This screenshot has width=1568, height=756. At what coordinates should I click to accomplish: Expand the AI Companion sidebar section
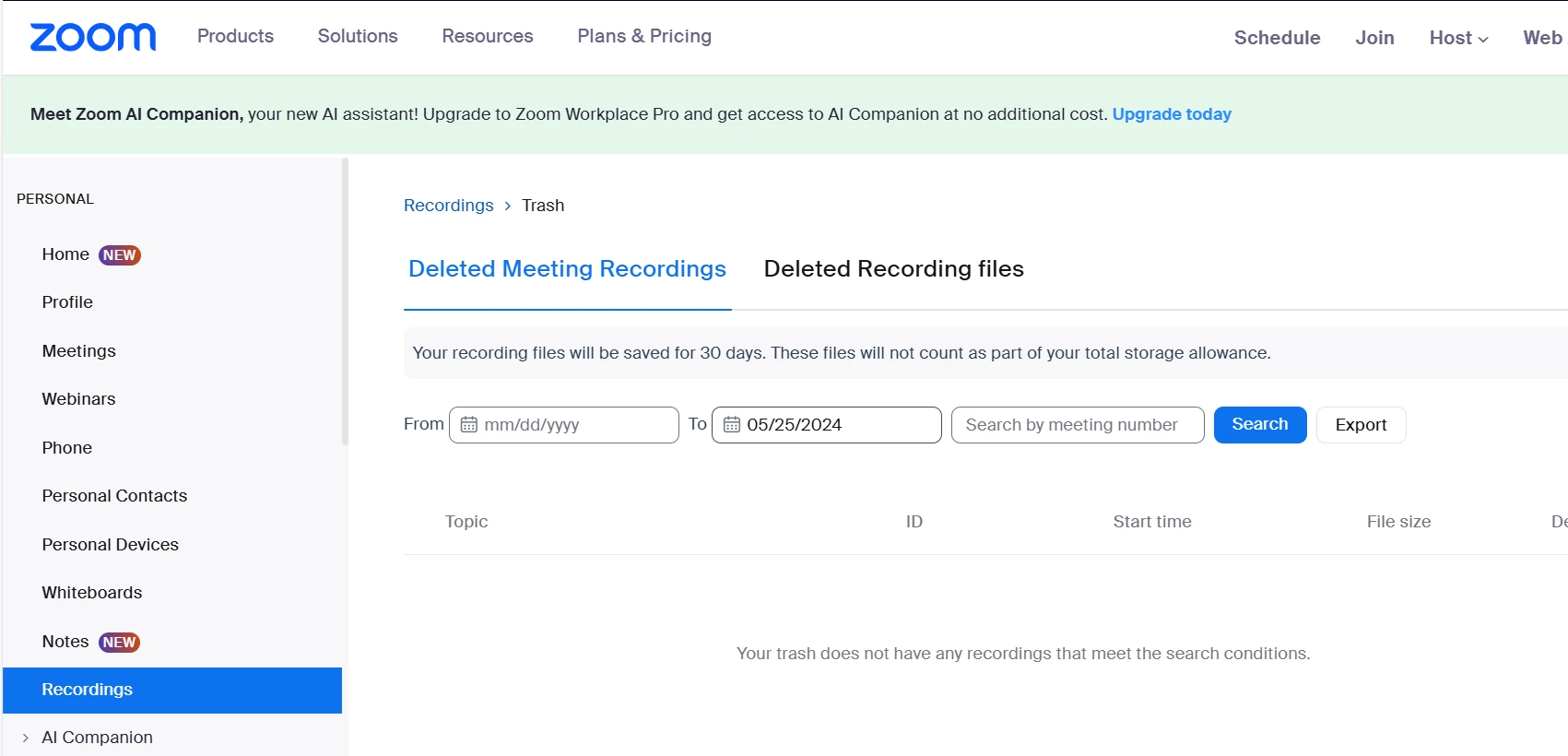tap(26, 738)
